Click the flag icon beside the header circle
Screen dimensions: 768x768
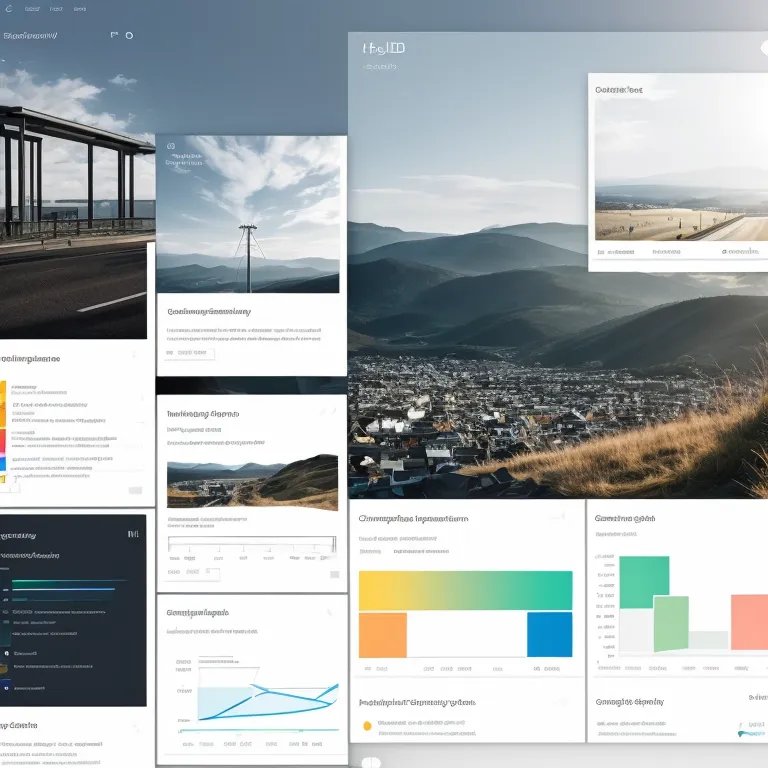(114, 35)
